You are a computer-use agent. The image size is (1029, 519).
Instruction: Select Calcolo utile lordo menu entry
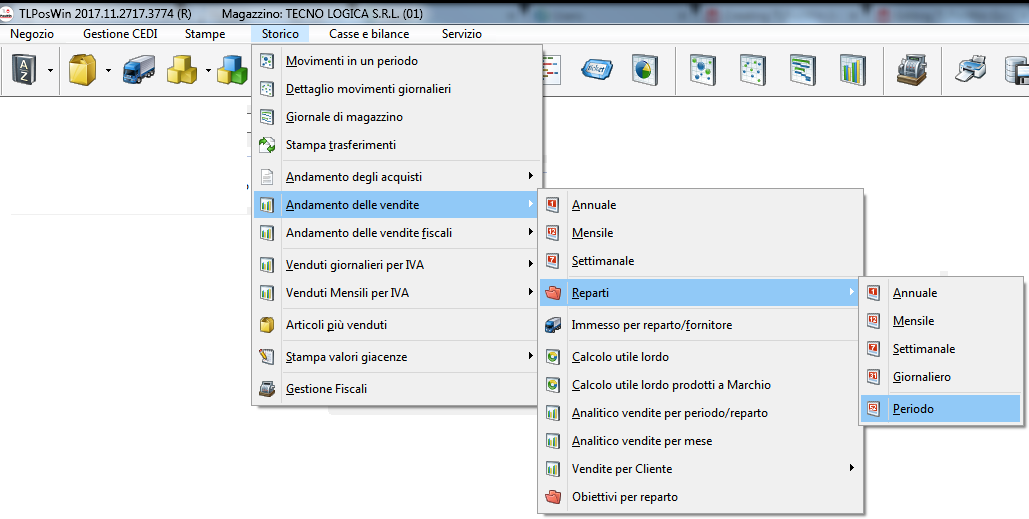[x=620, y=357]
